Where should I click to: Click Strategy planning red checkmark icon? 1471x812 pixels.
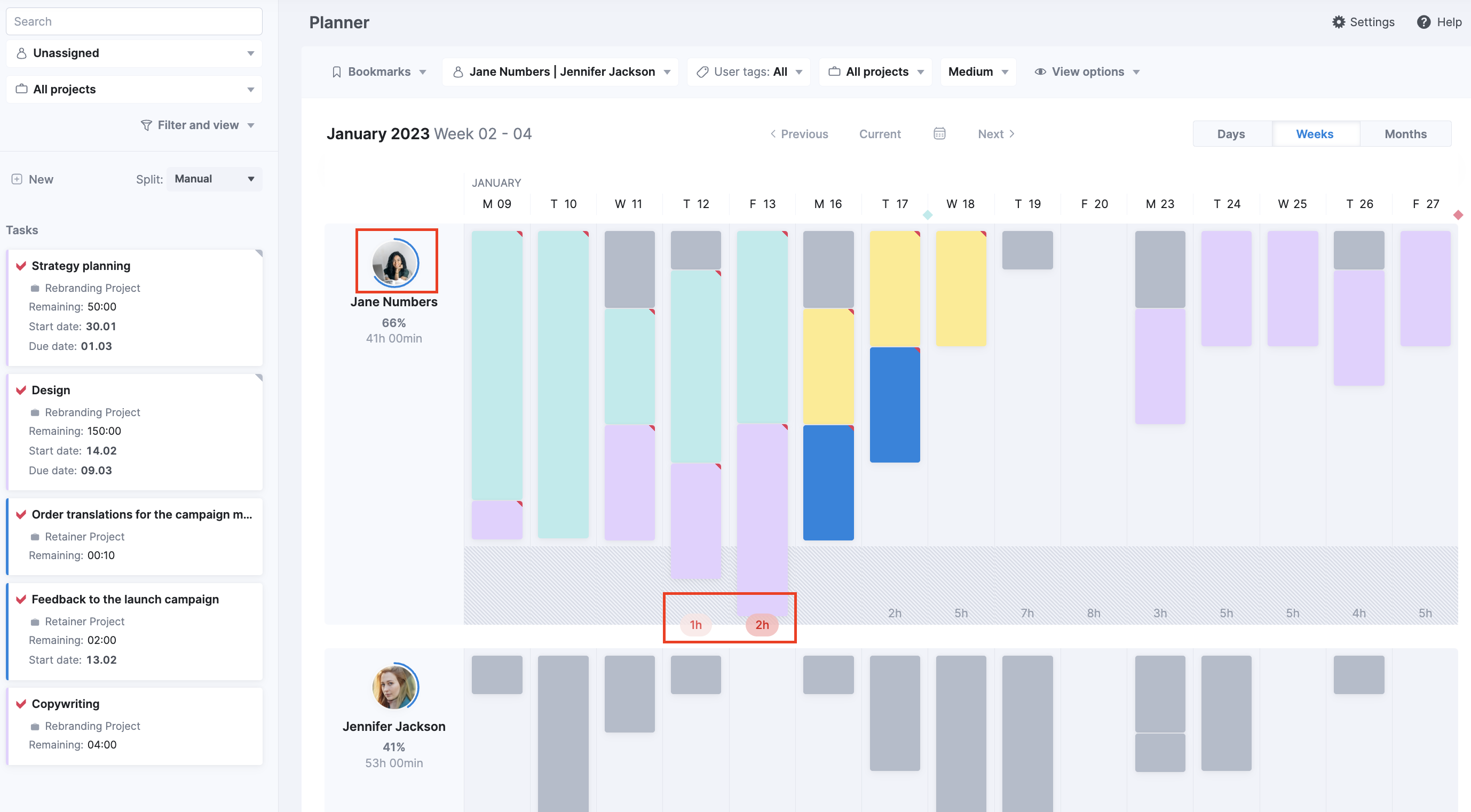point(21,266)
